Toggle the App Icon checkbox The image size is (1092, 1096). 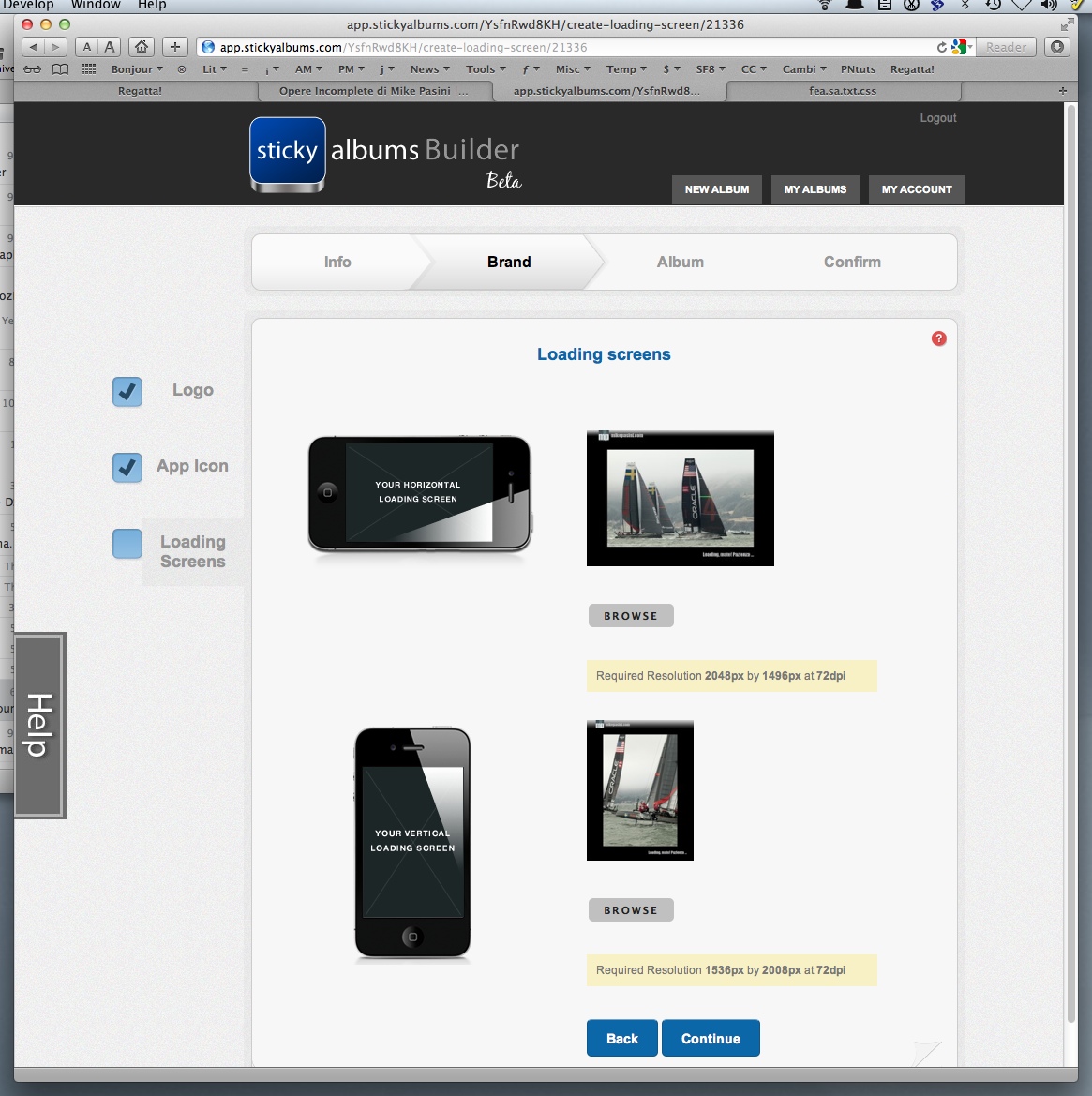tap(127, 467)
